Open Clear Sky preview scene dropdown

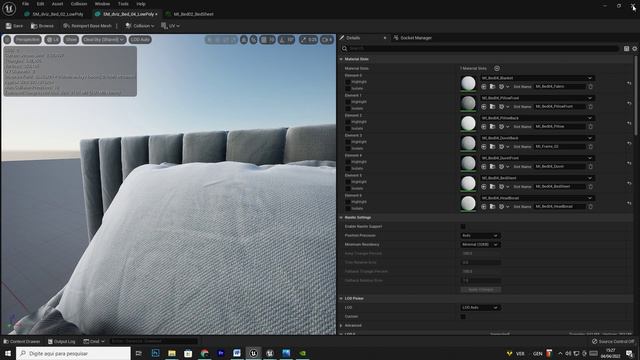[x=104, y=40]
